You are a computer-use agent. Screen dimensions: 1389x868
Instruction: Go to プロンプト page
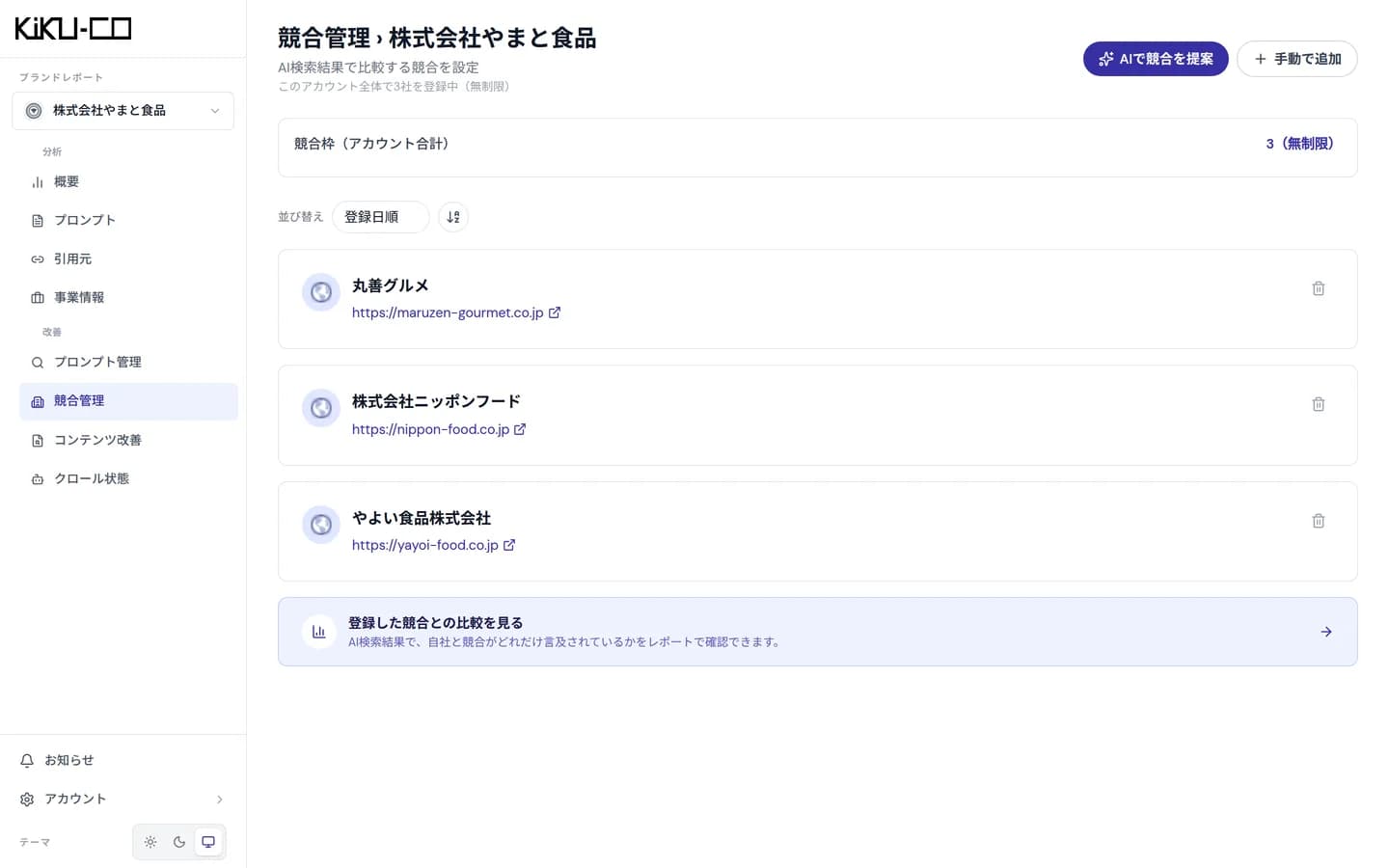coord(128,220)
